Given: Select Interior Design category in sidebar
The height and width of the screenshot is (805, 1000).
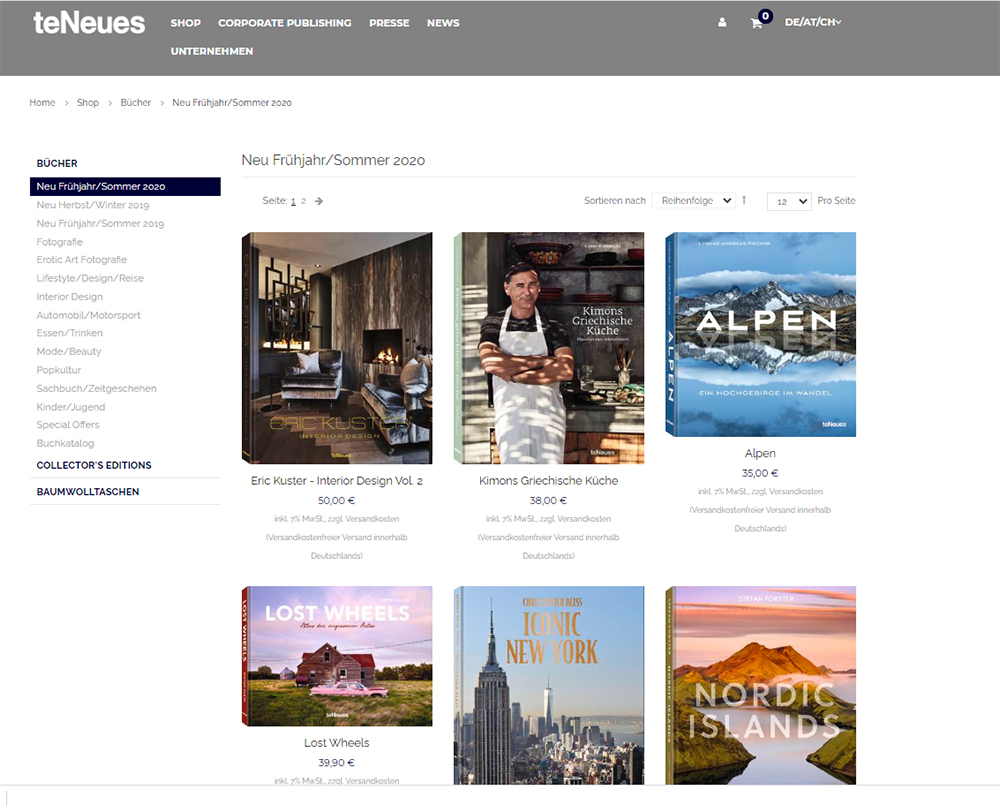Looking at the screenshot, I should 70,297.
